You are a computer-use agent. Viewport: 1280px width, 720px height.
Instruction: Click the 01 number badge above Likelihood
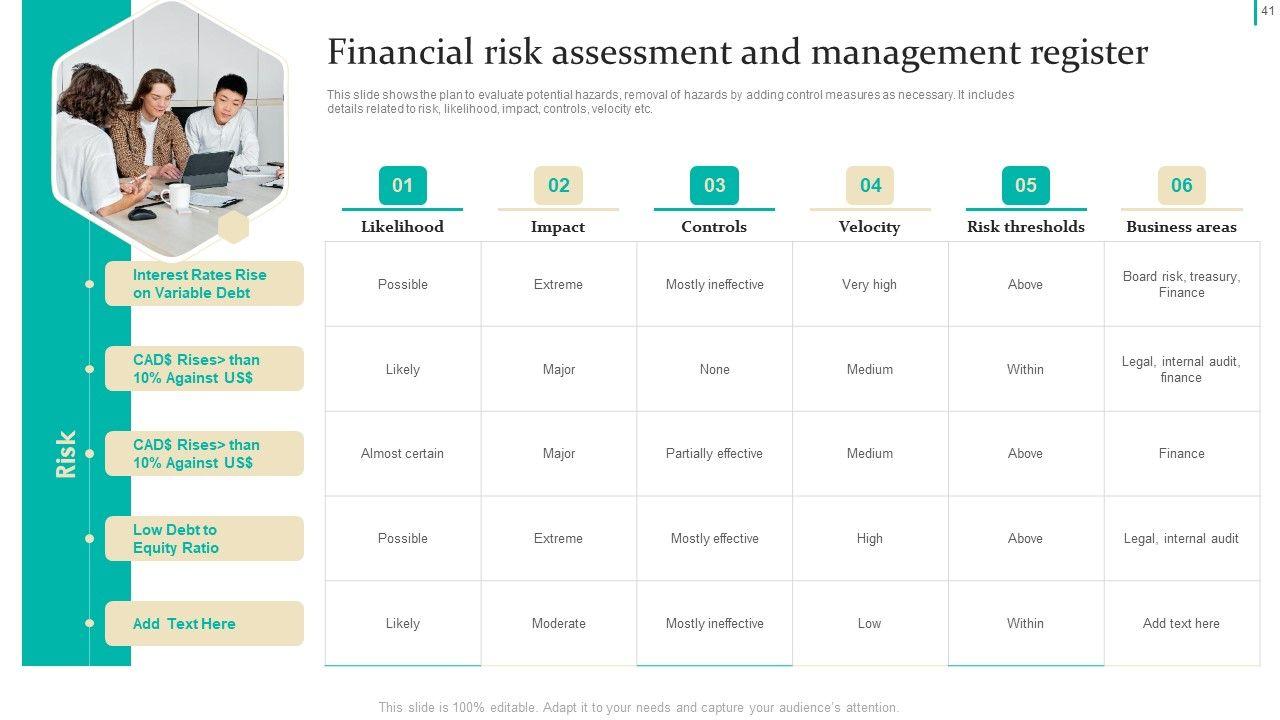point(402,185)
